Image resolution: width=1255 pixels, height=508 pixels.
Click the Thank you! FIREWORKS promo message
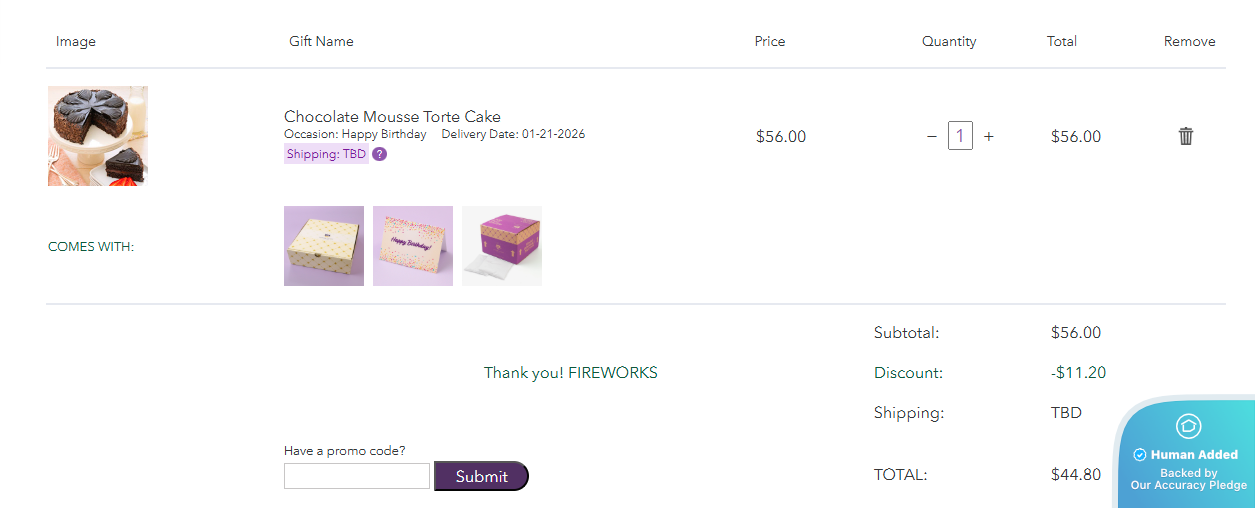[571, 373]
